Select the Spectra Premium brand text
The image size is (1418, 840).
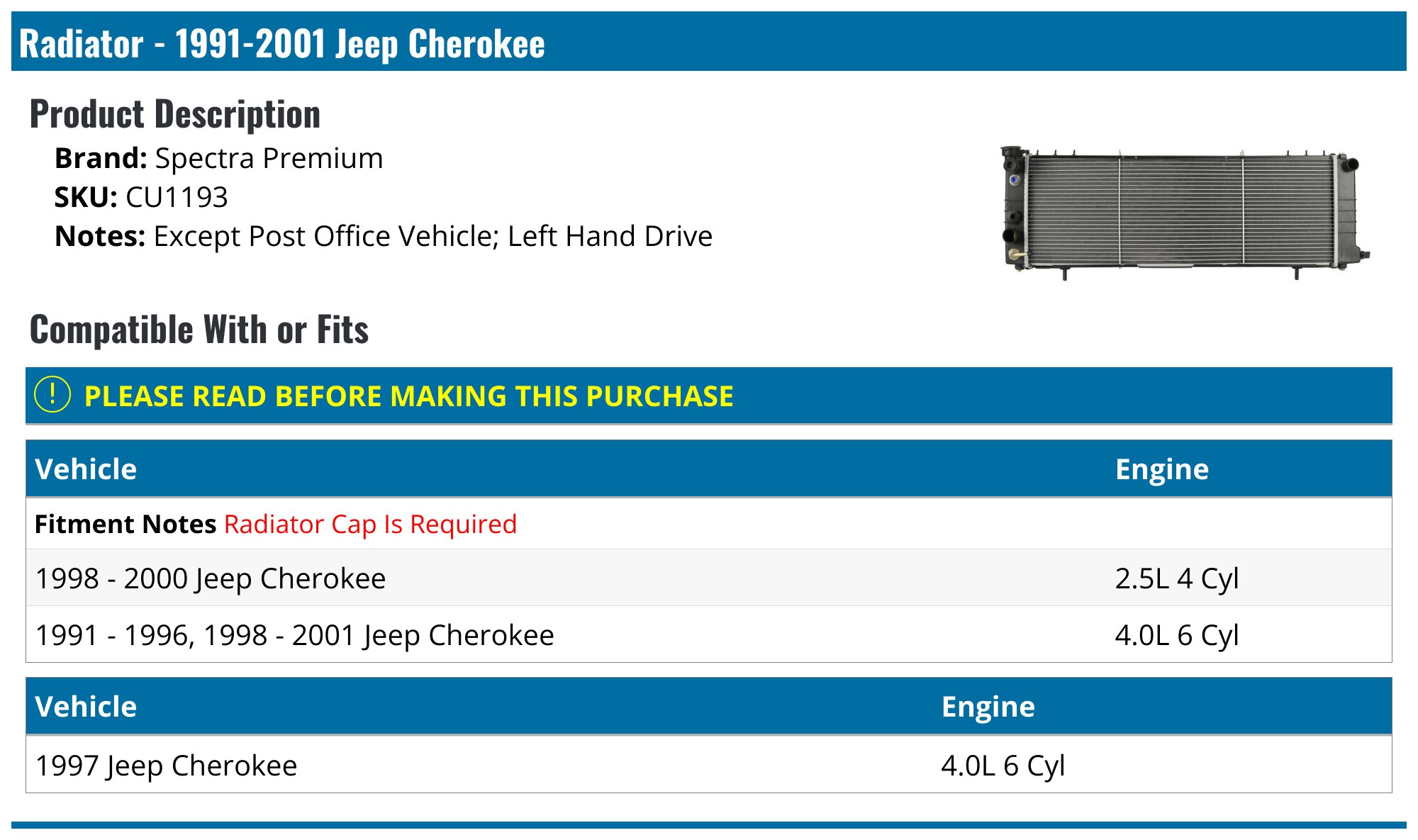point(269,158)
